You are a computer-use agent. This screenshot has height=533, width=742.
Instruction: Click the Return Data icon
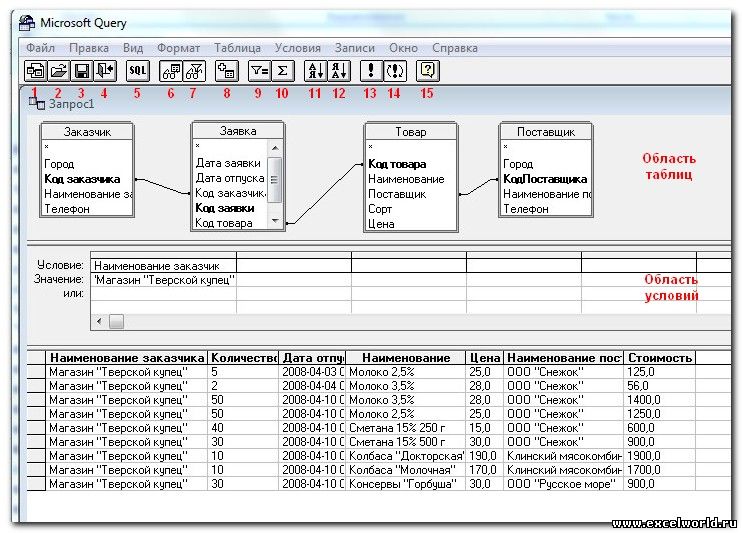105,71
